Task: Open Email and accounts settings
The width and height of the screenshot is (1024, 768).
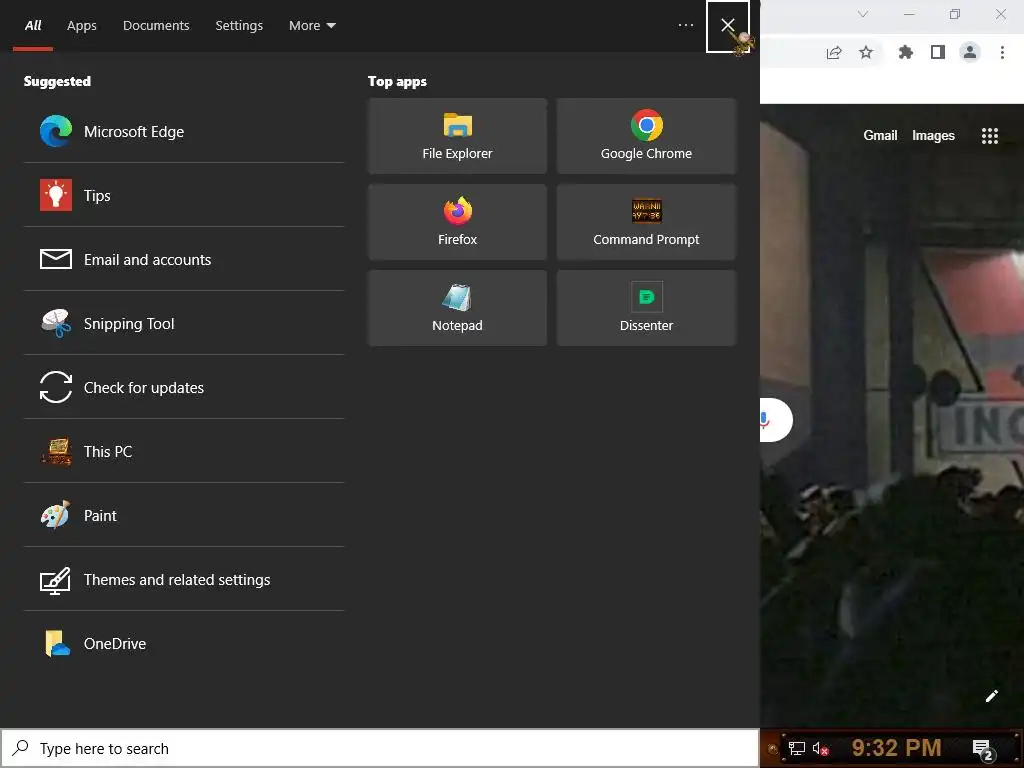Action: coord(184,259)
